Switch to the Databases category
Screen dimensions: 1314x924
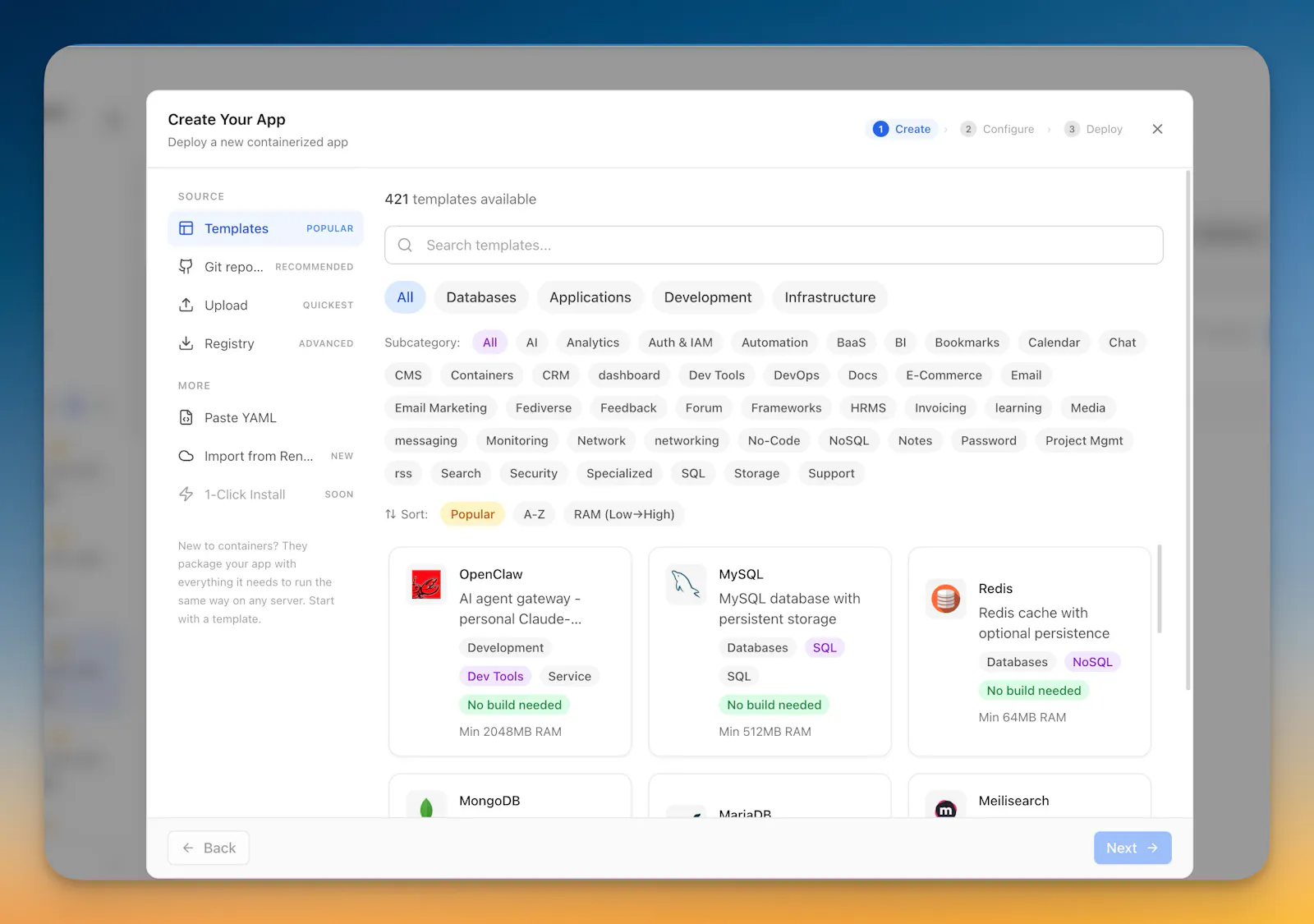pyautogui.click(x=481, y=297)
